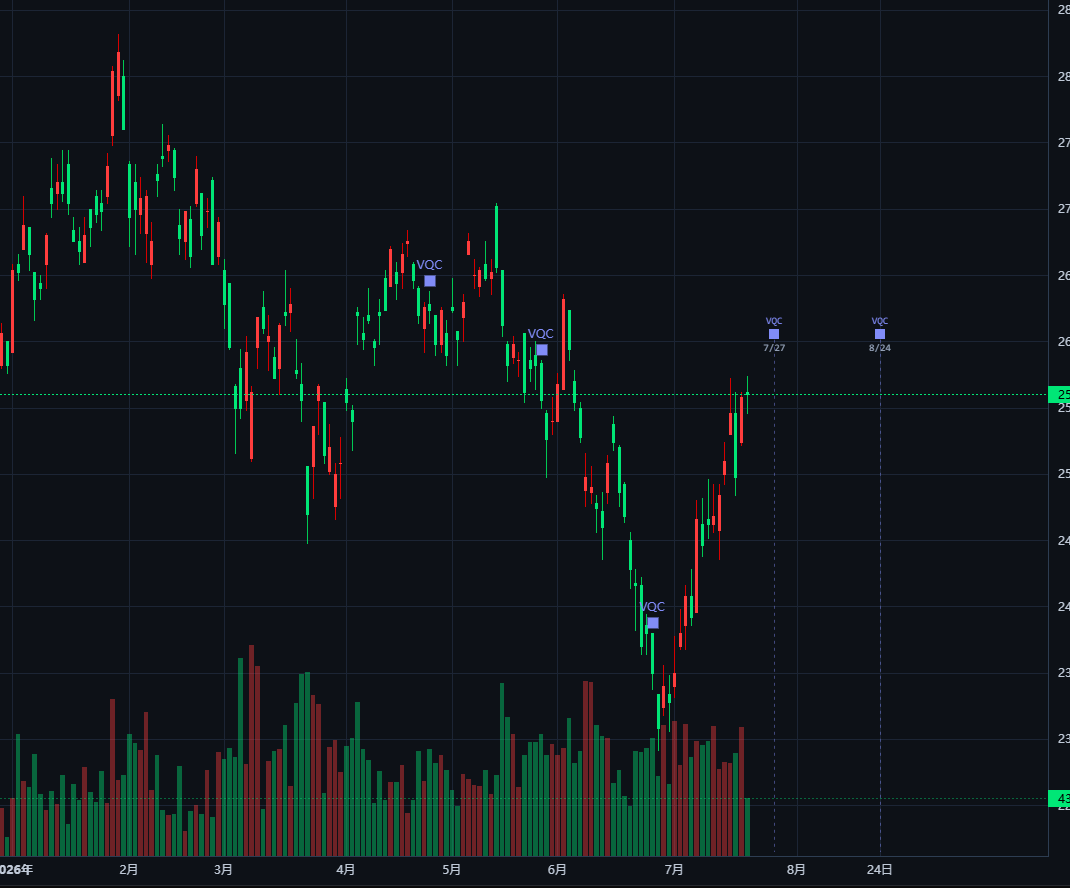Click the last green candlestick on the dotted price line

tap(747, 394)
